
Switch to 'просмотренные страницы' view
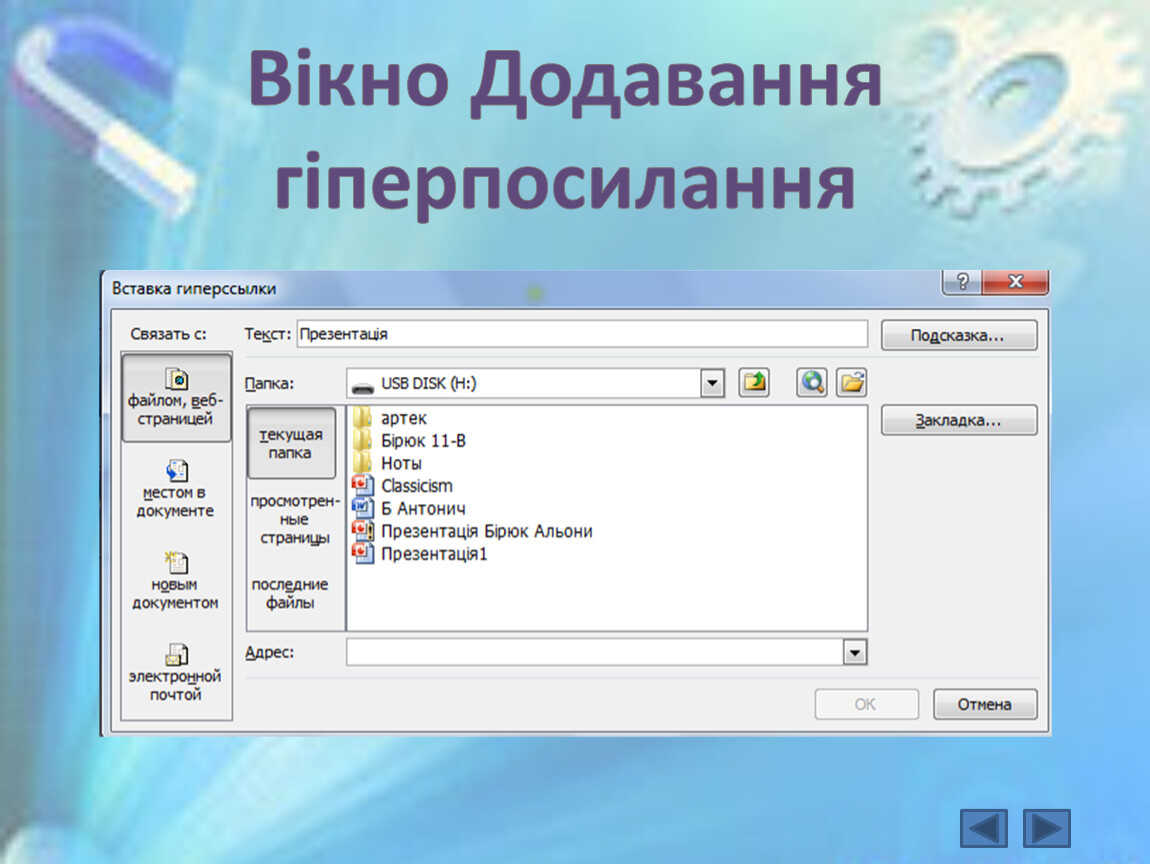click(294, 519)
